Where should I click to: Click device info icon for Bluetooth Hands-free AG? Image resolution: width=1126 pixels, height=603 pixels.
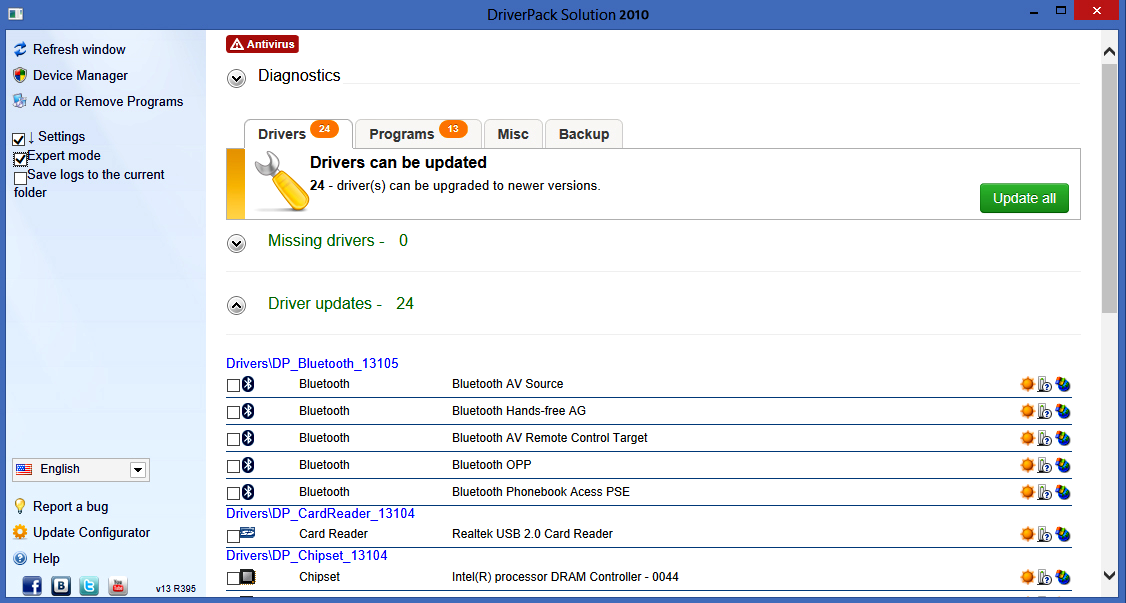click(x=1045, y=412)
